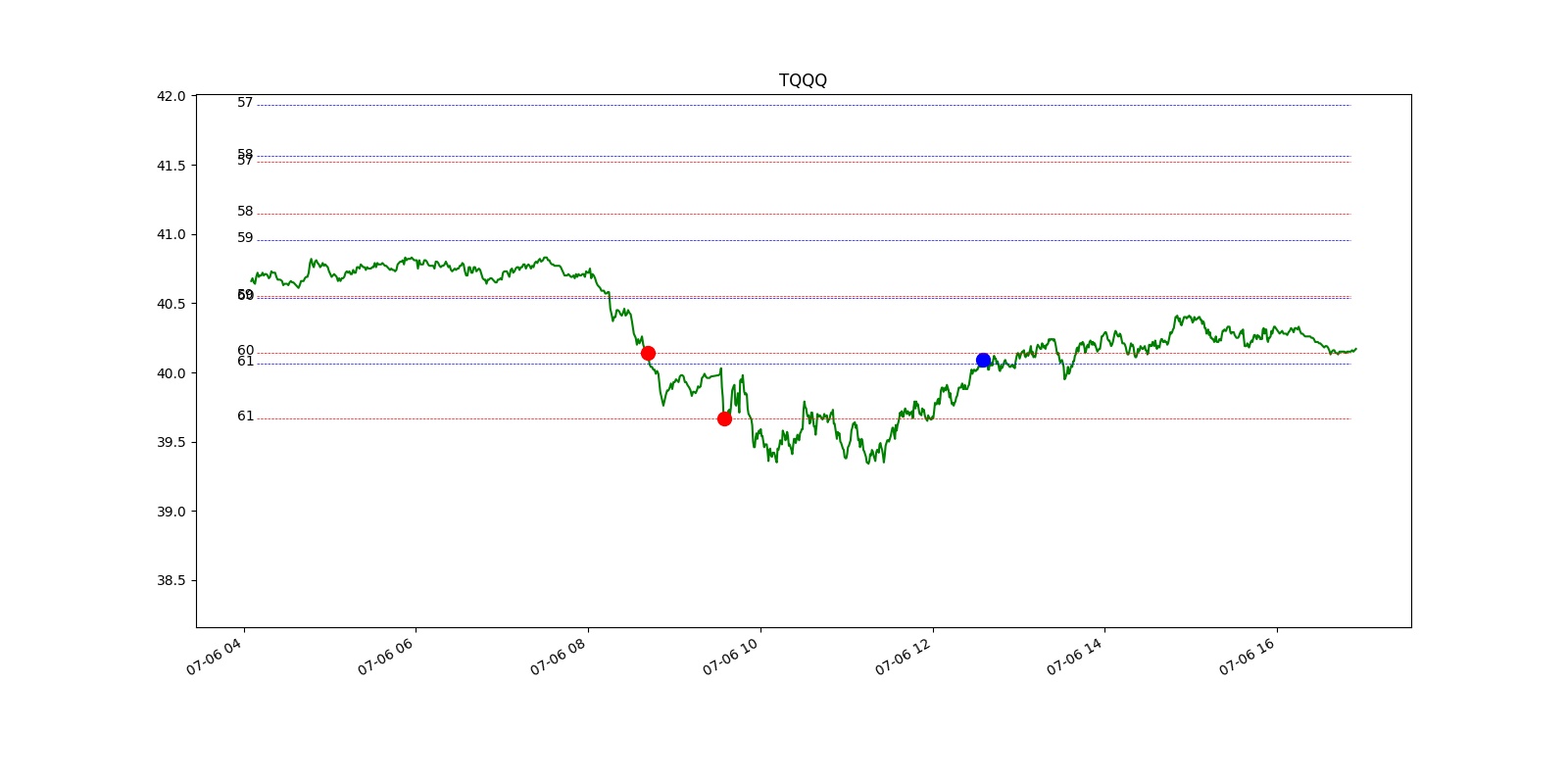The height and width of the screenshot is (784, 1568).
Task: Click the 07-06 10 x-axis label
Action: coord(731,657)
